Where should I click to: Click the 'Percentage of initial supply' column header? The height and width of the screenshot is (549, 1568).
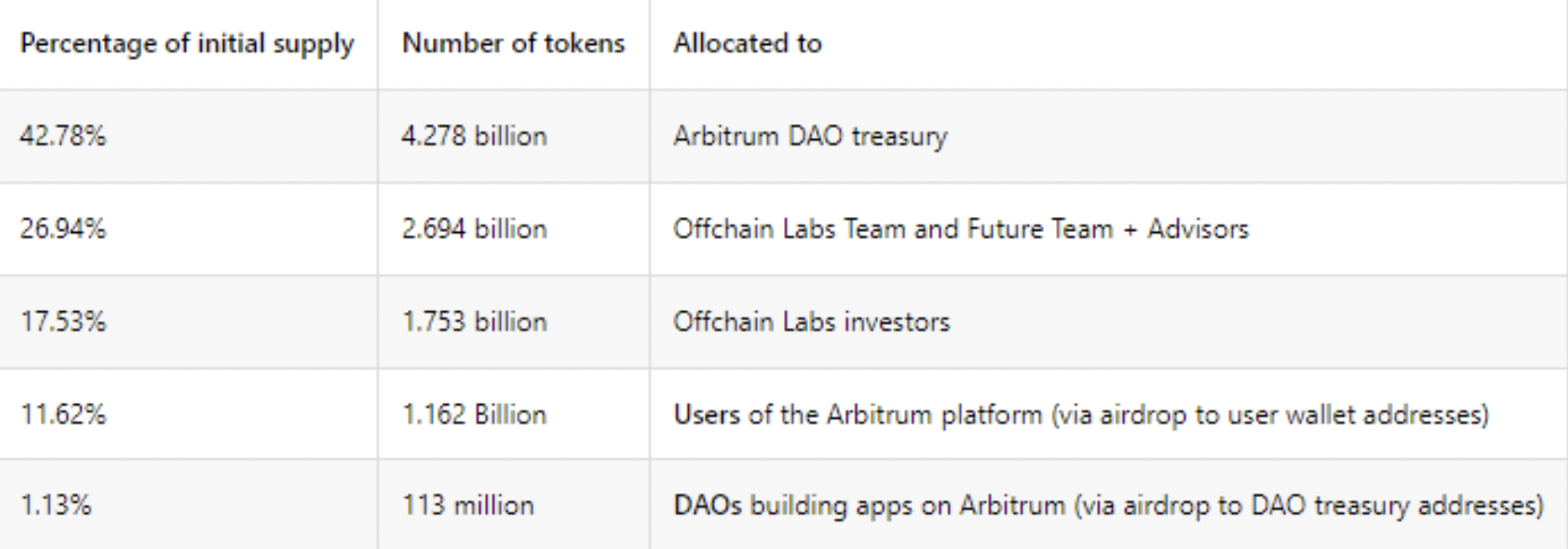(188, 44)
